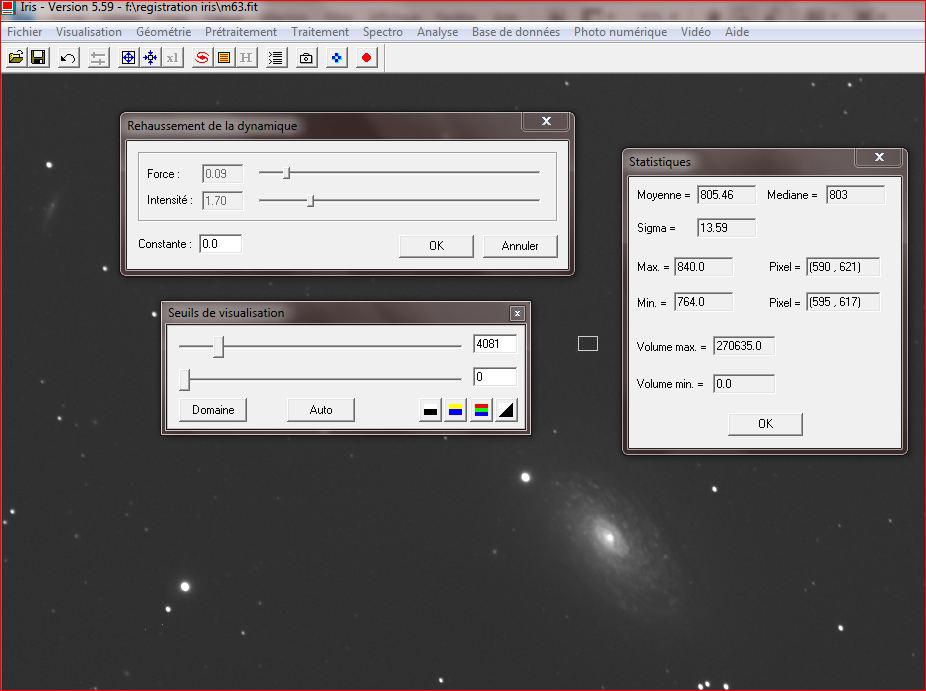Image resolution: width=926 pixels, height=691 pixels.
Task: Click the upper threshold slider handle
Action: coord(219,347)
